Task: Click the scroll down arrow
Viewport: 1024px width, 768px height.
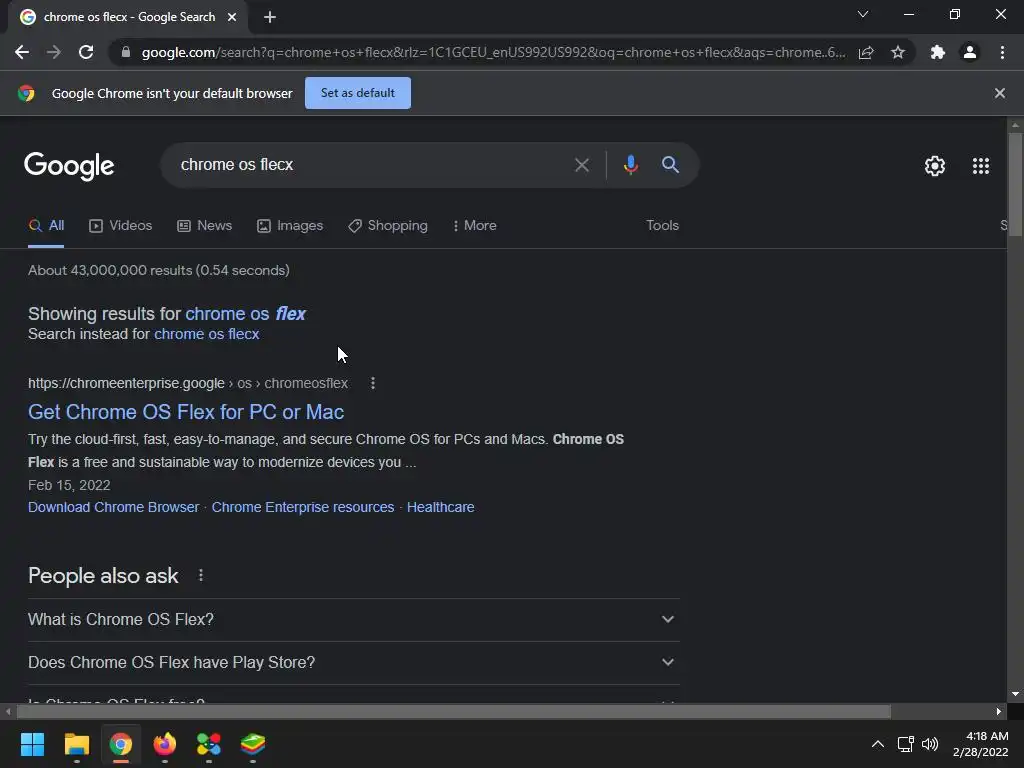Action: click(1015, 694)
